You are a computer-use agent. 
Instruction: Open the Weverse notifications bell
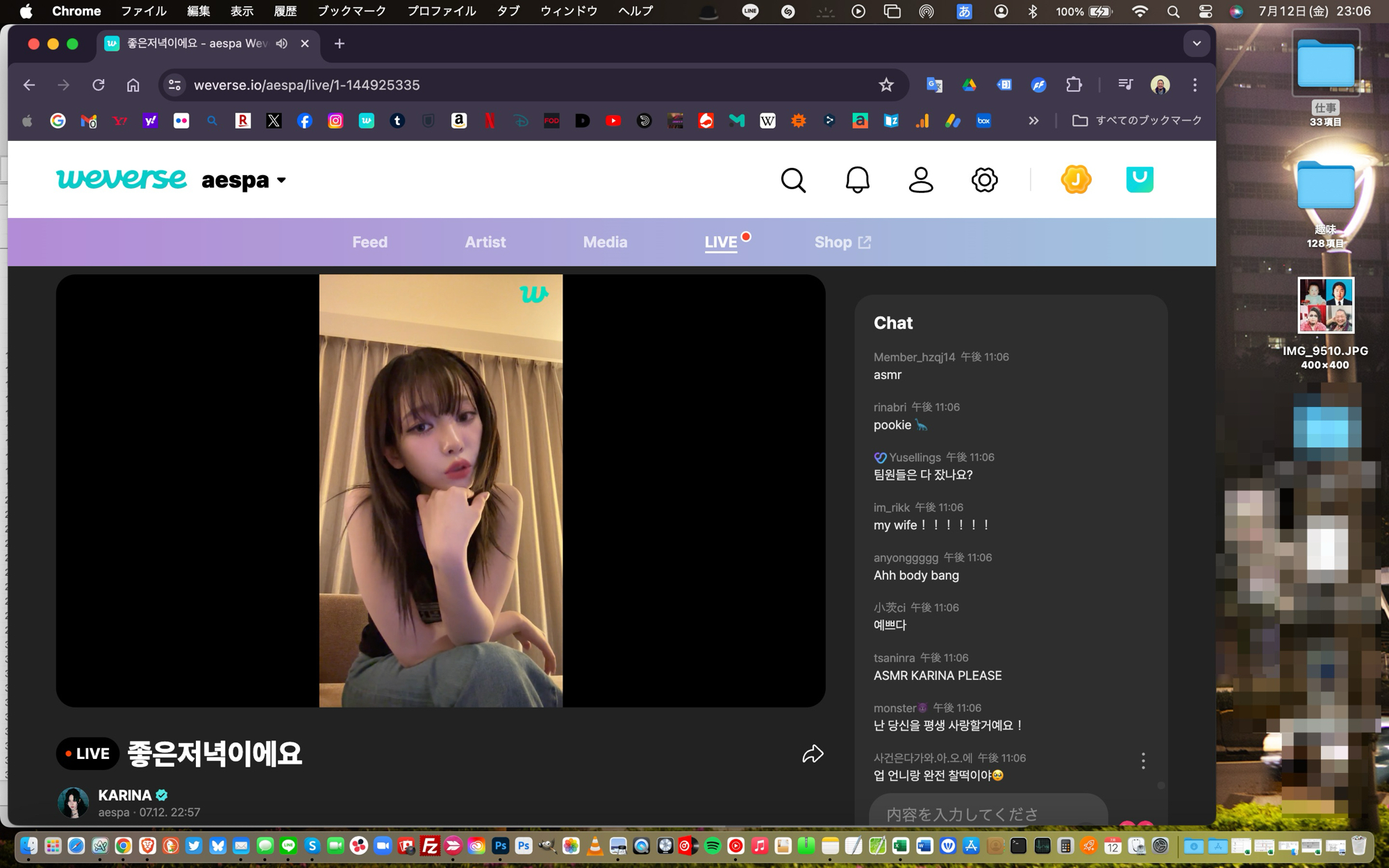click(x=857, y=180)
